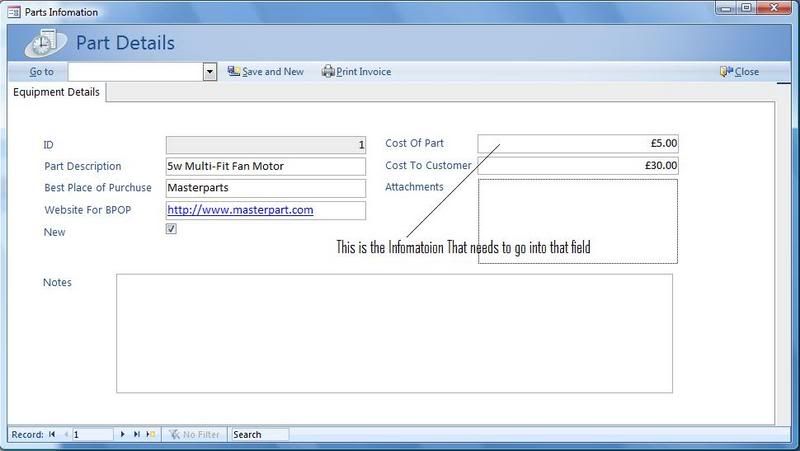Click inside the Go to combo box

pos(135,72)
